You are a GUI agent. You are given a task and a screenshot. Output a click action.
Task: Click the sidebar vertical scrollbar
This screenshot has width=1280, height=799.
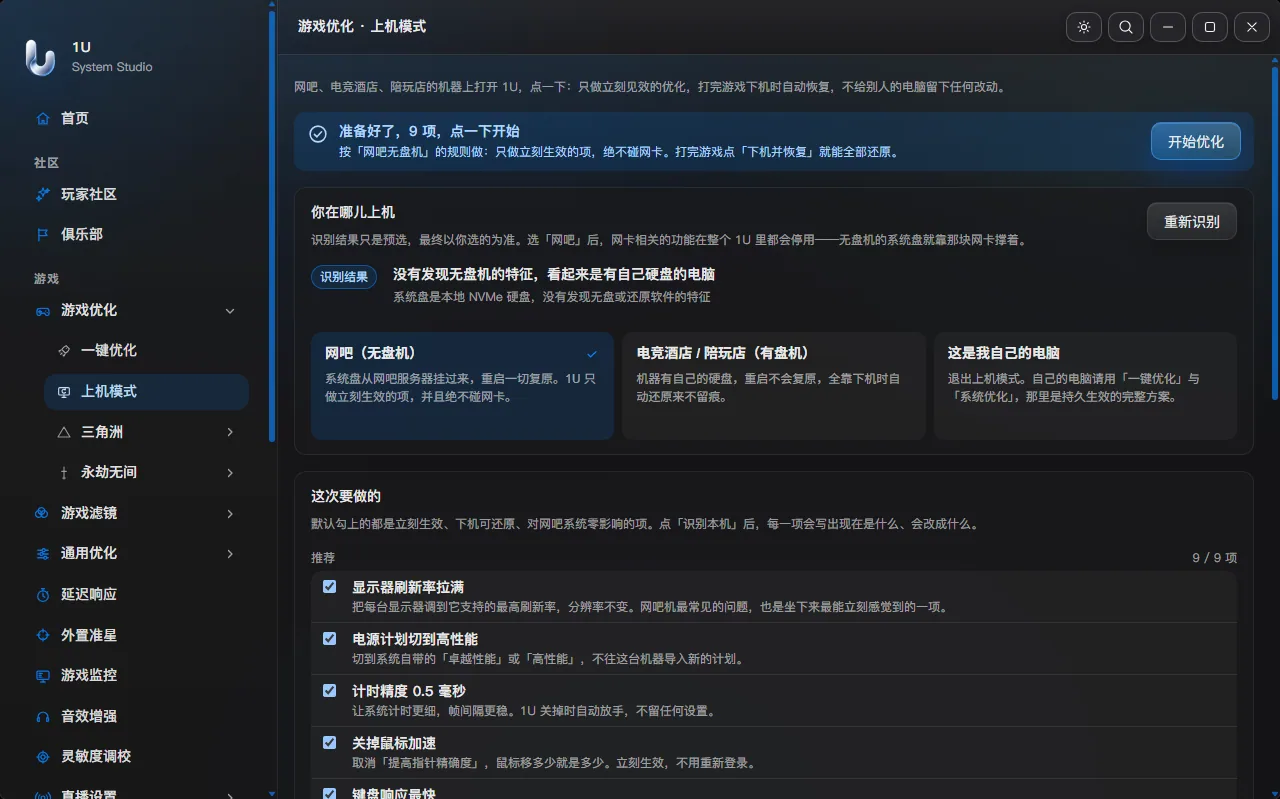coord(272,228)
